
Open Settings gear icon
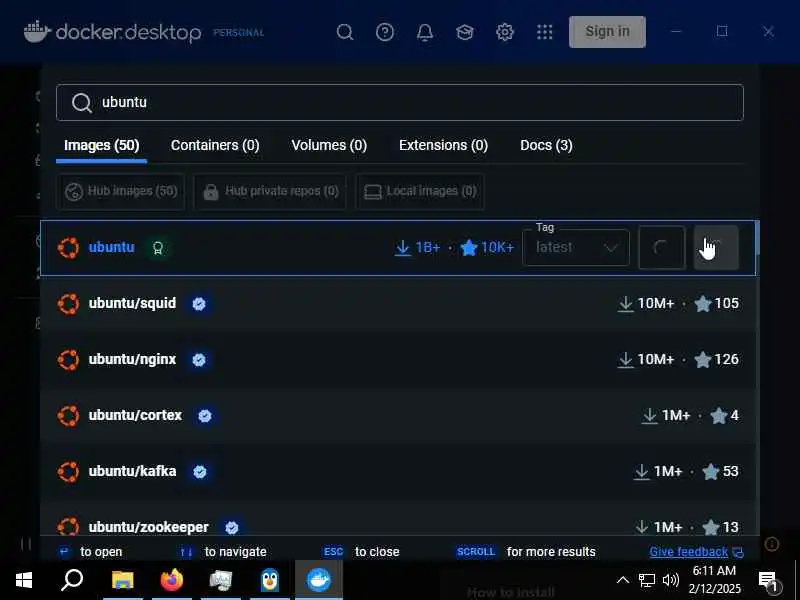pos(505,32)
